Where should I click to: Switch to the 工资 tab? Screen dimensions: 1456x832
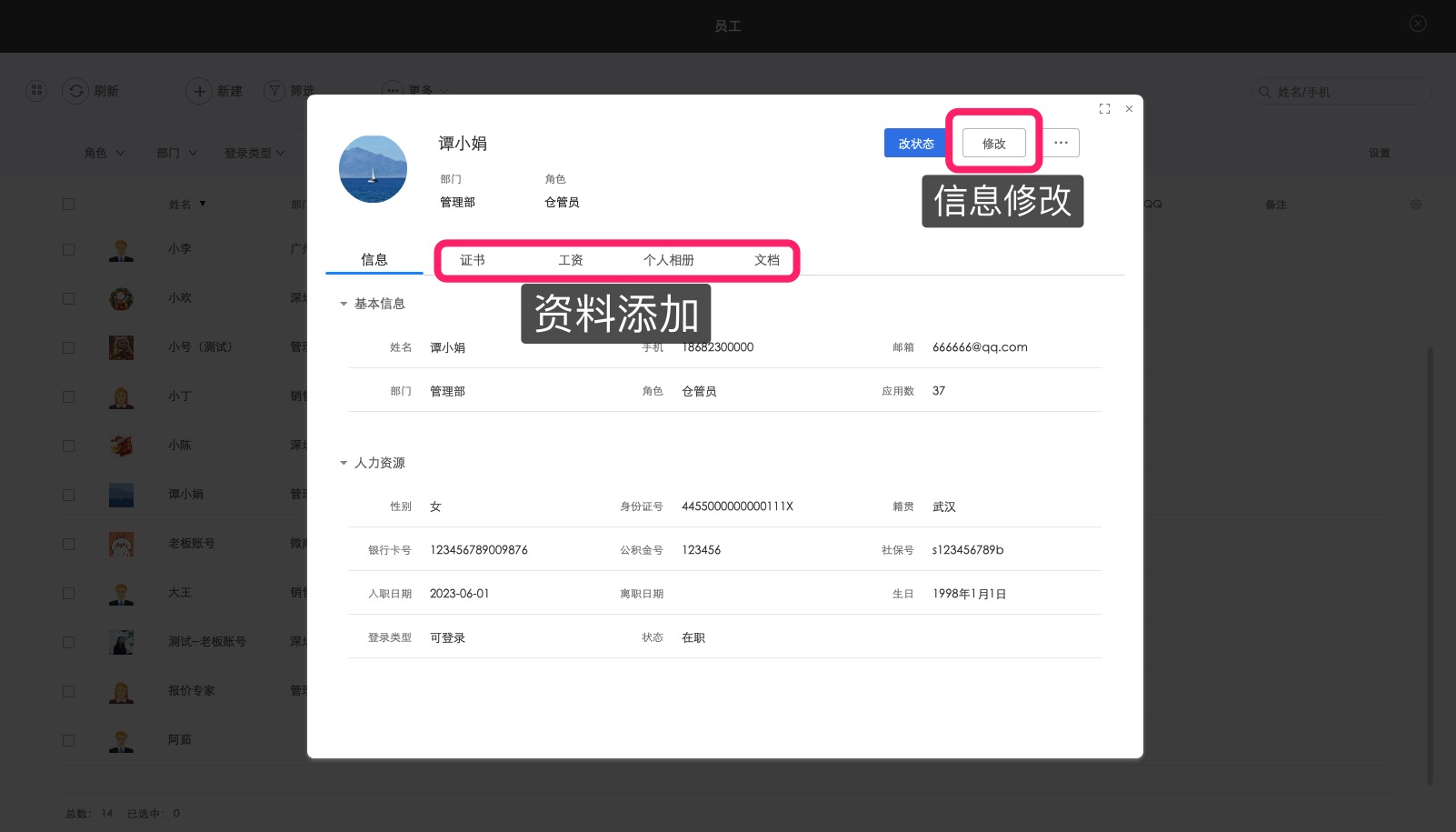click(x=571, y=260)
